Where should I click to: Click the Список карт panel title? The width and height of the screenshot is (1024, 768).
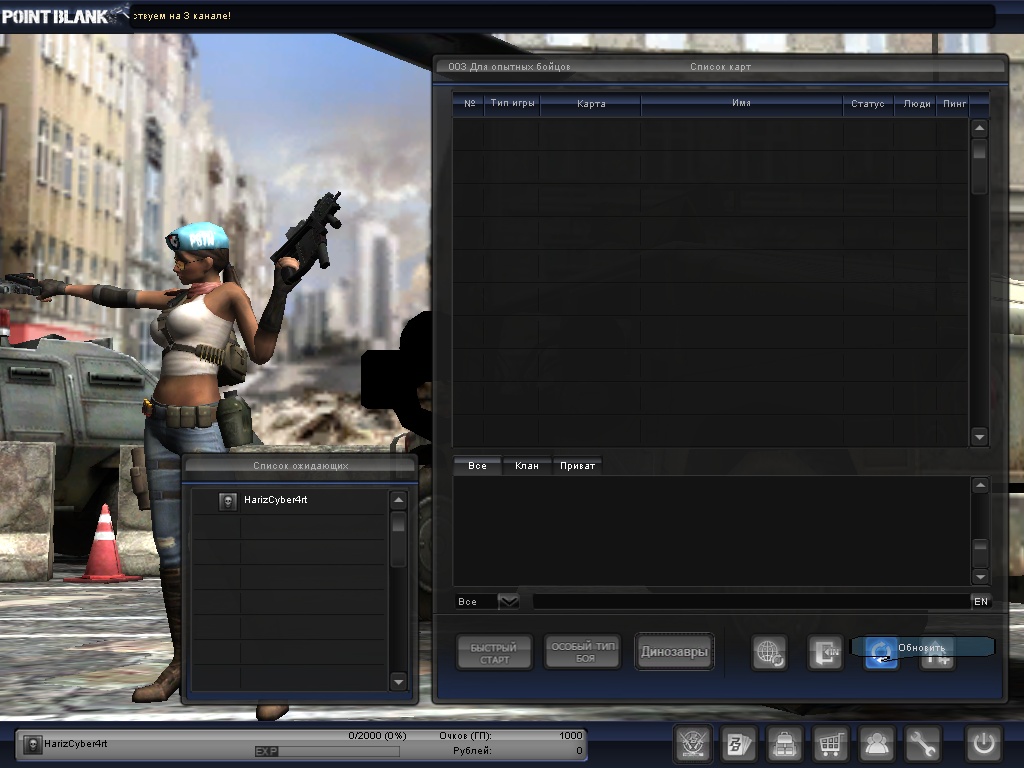[720, 67]
